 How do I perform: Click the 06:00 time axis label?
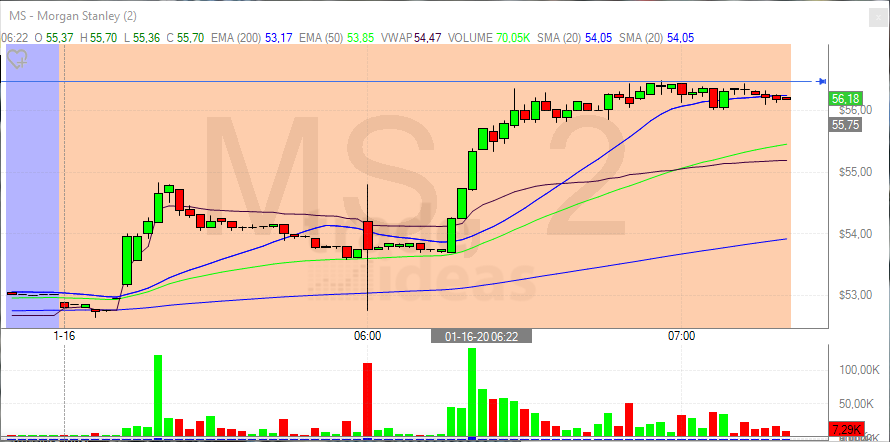point(368,336)
